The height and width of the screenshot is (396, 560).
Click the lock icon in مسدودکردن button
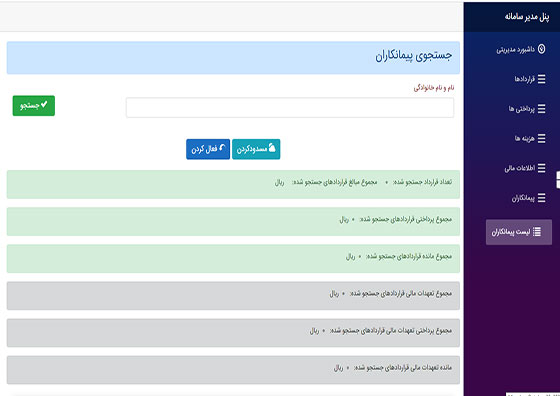(272, 148)
